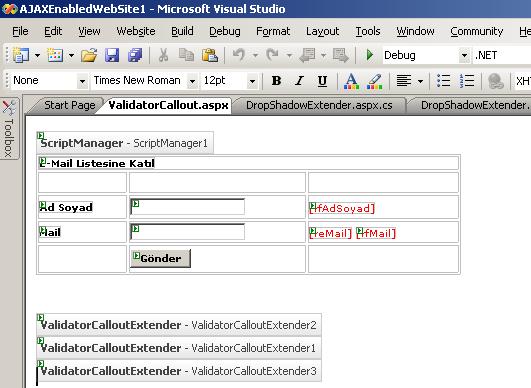Toggle Bold formatting

click(x=276, y=81)
